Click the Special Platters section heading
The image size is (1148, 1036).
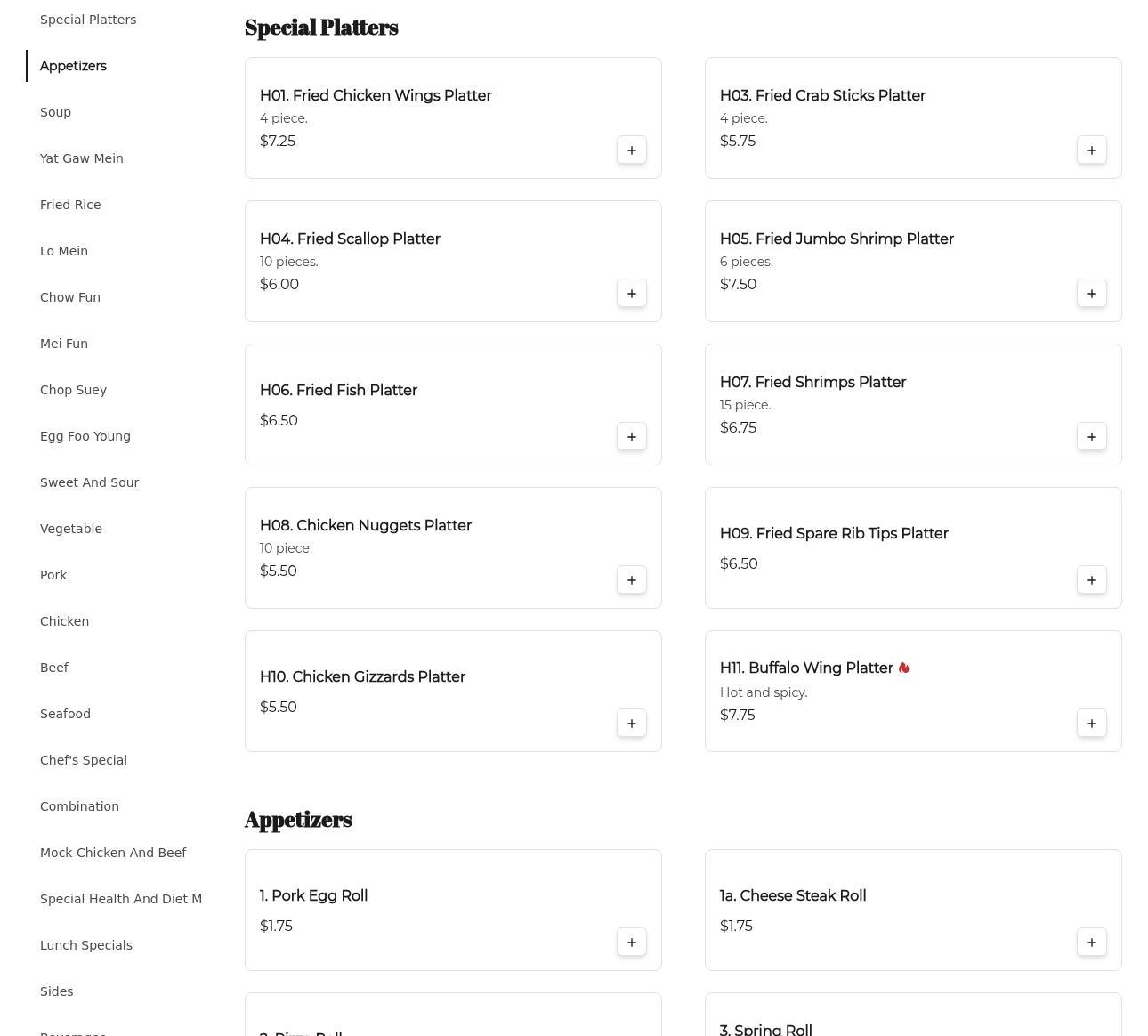pyautogui.click(x=321, y=28)
